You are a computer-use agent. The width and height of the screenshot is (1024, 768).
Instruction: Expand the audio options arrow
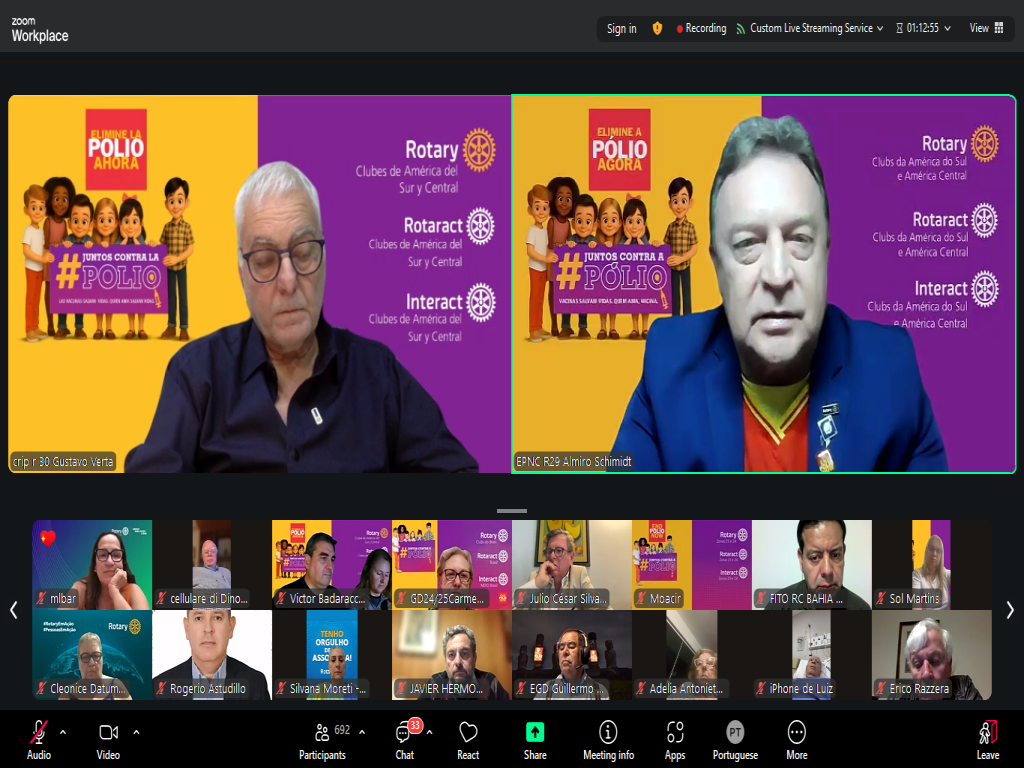point(63,731)
